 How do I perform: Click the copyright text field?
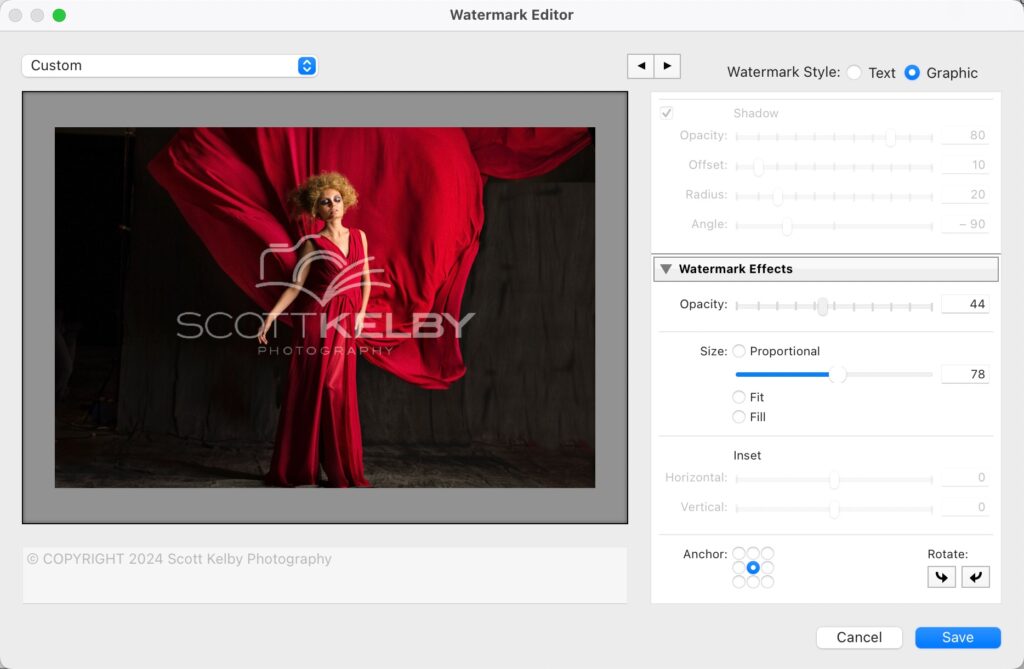click(x=325, y=575)
